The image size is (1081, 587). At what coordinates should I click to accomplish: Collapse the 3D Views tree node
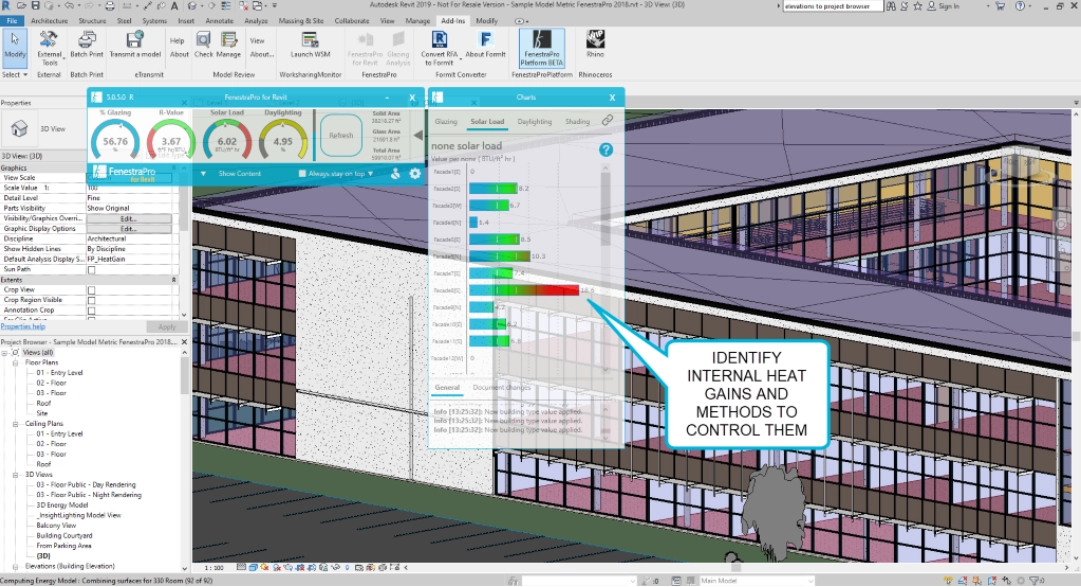pos(15,475)
